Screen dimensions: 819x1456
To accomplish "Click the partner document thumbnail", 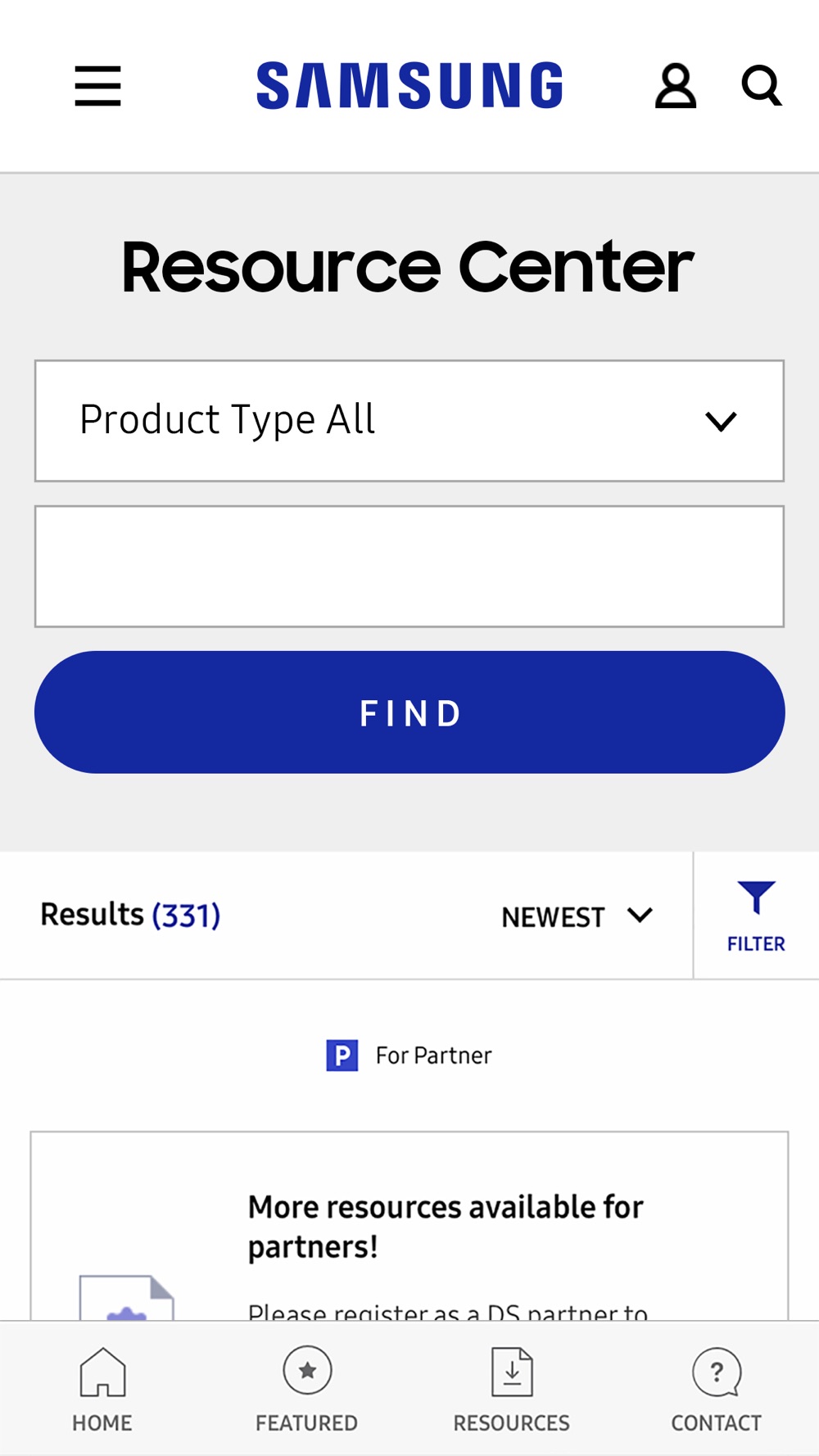I will pyautogui.click(x=126, y=1299).
